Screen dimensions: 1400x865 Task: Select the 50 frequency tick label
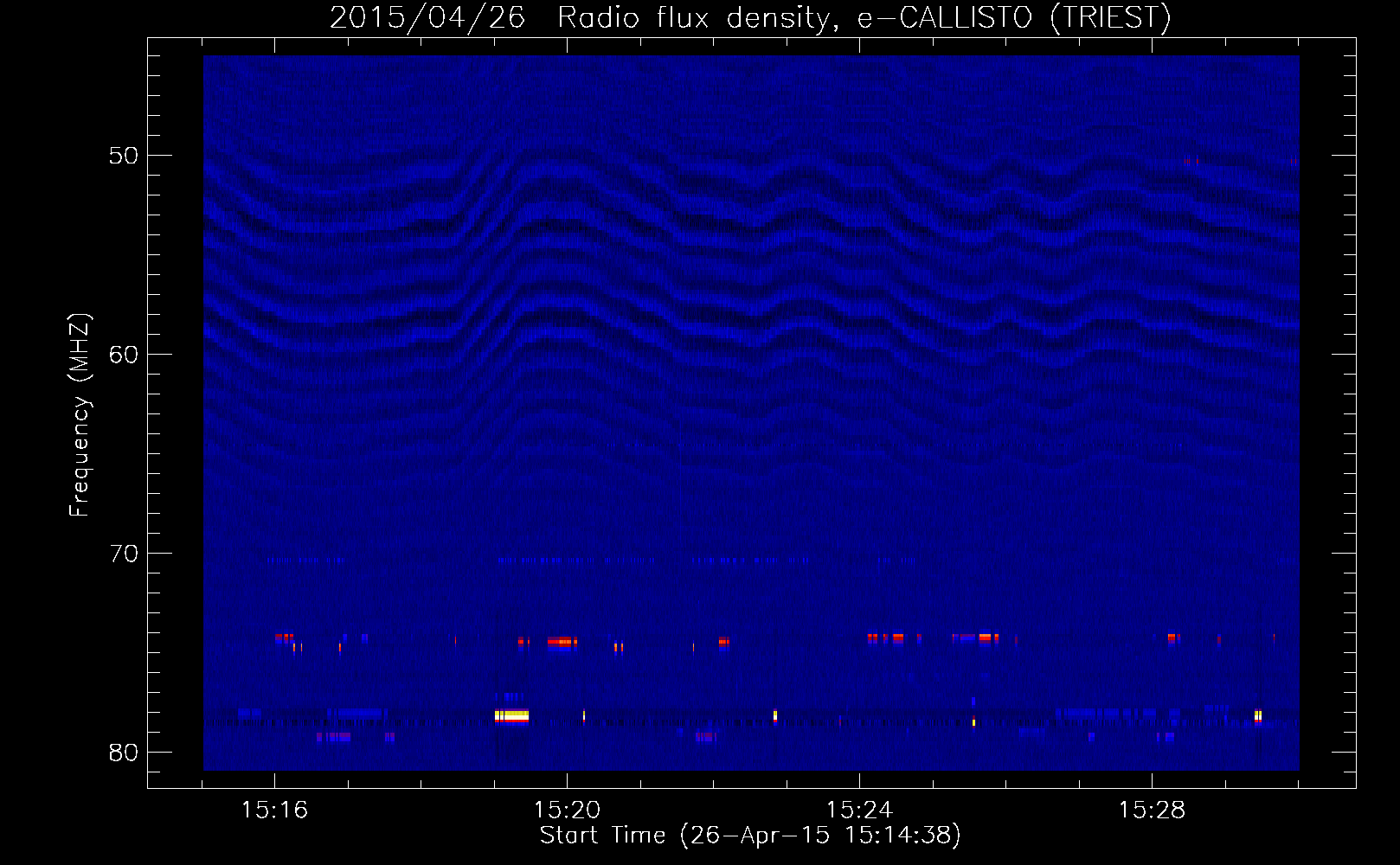[x=124, y=156]
